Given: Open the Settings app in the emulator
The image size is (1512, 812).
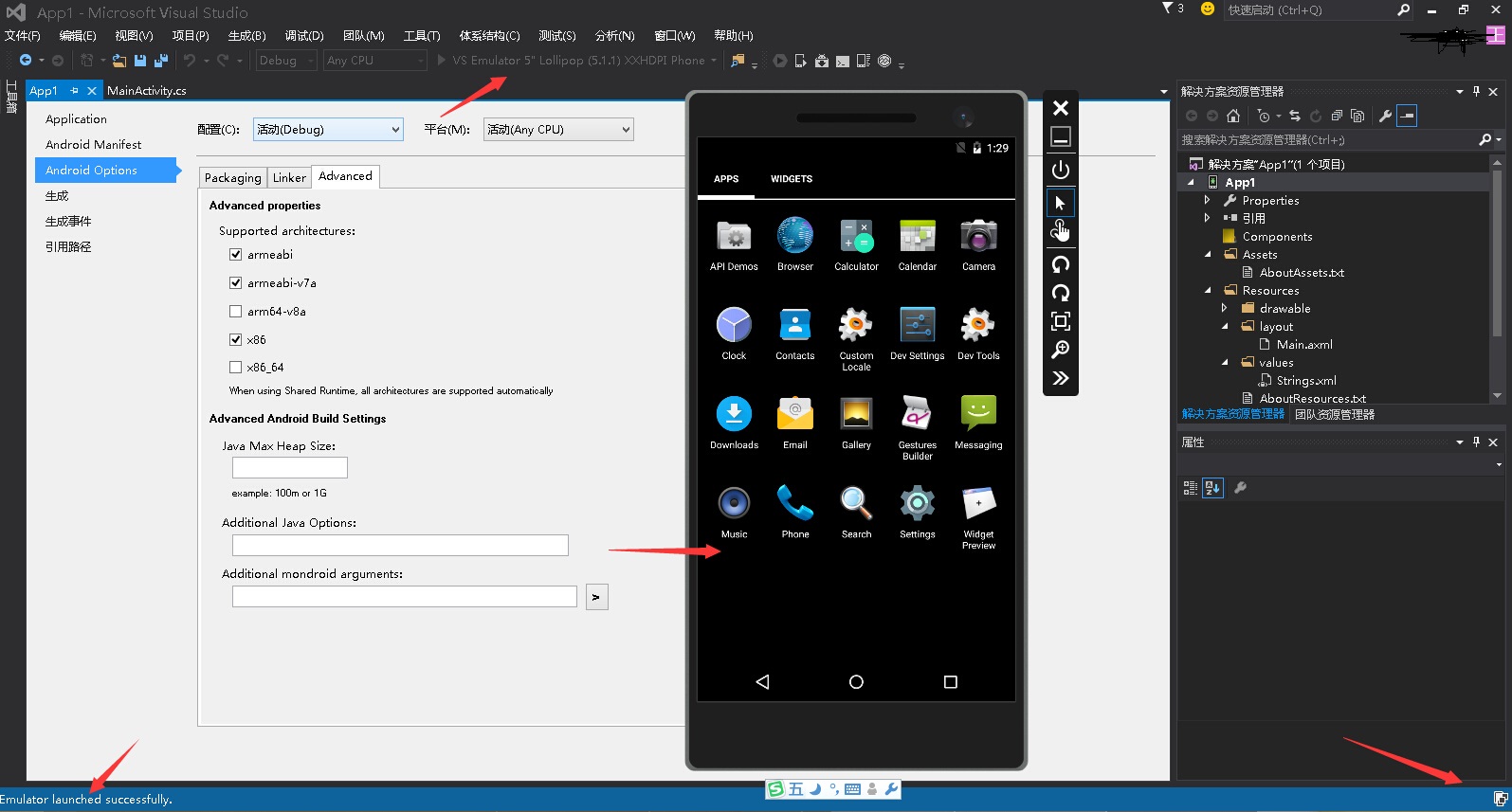Looking at the screenshot, I should click(x=918, y=512).
